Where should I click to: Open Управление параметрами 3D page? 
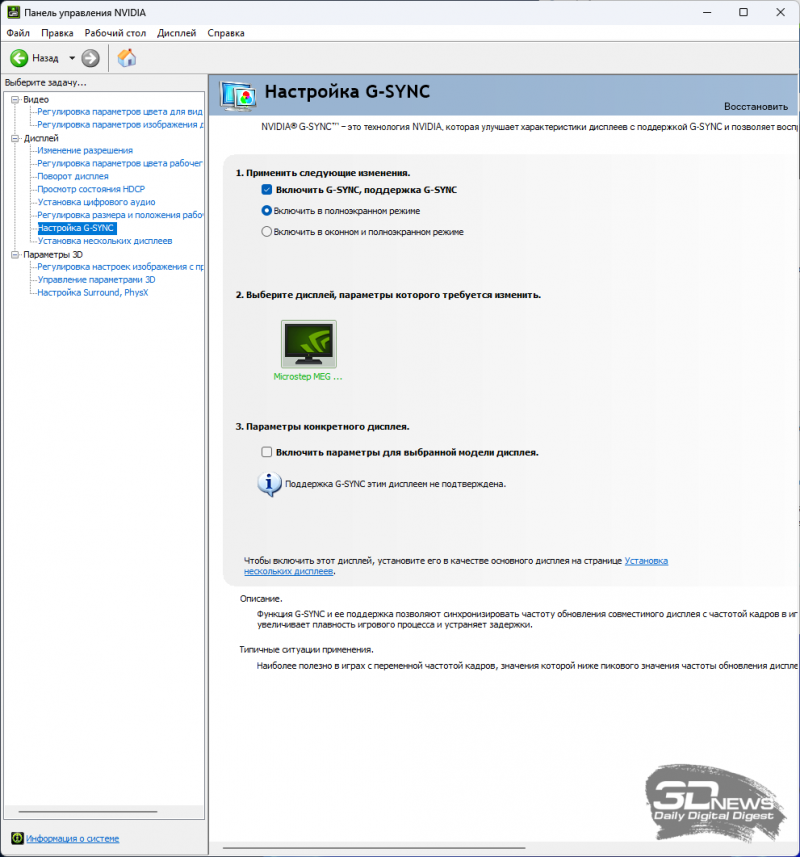(96, 280)
